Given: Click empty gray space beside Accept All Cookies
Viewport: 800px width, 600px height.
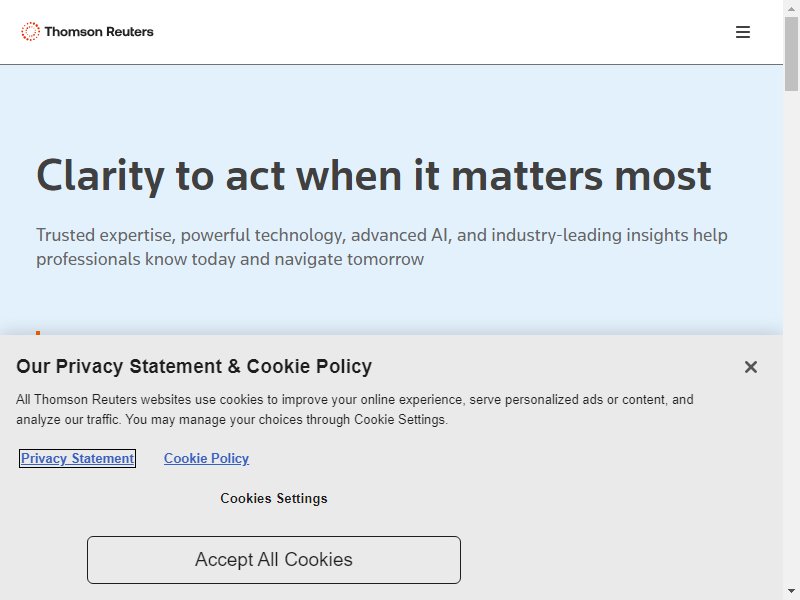Looking at the screenshot, I should 612,560.
